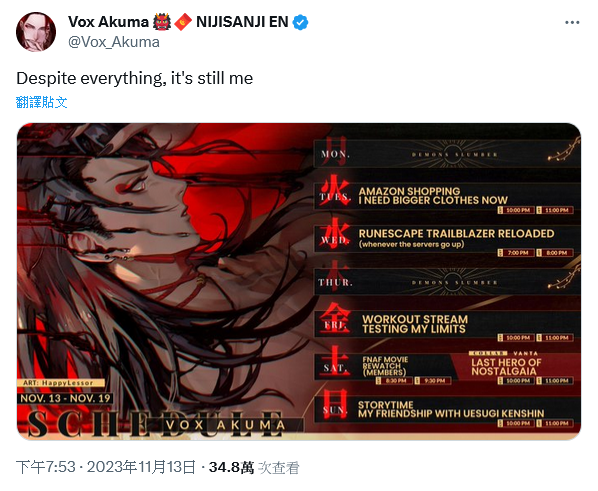Viewport: 598px width, 491px height.
Task: Open Vox Akuma's profile avatar
Action: tap(36, 32)
